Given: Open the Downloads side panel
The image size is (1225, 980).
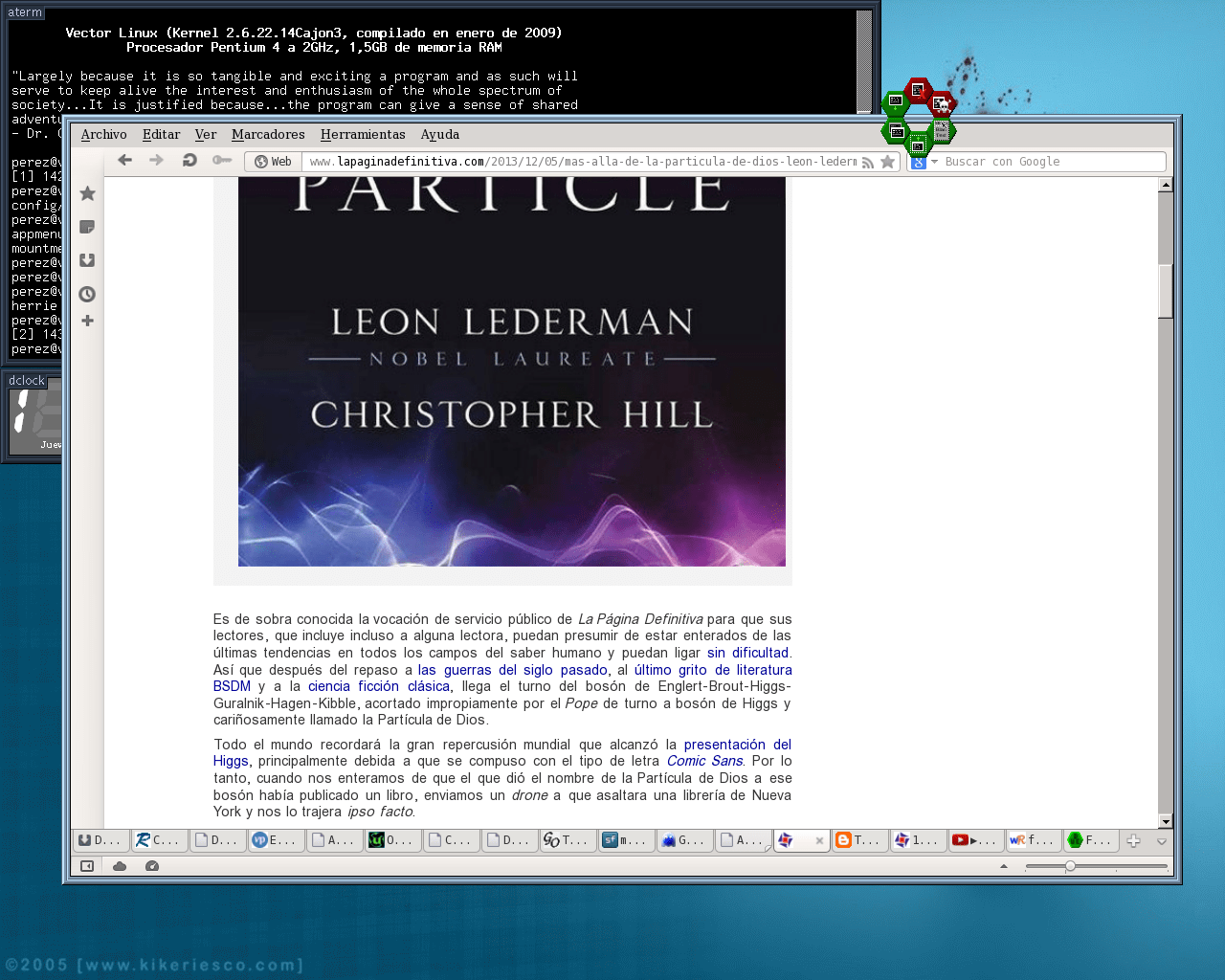Looking at the screenshot, I should 87,260.
